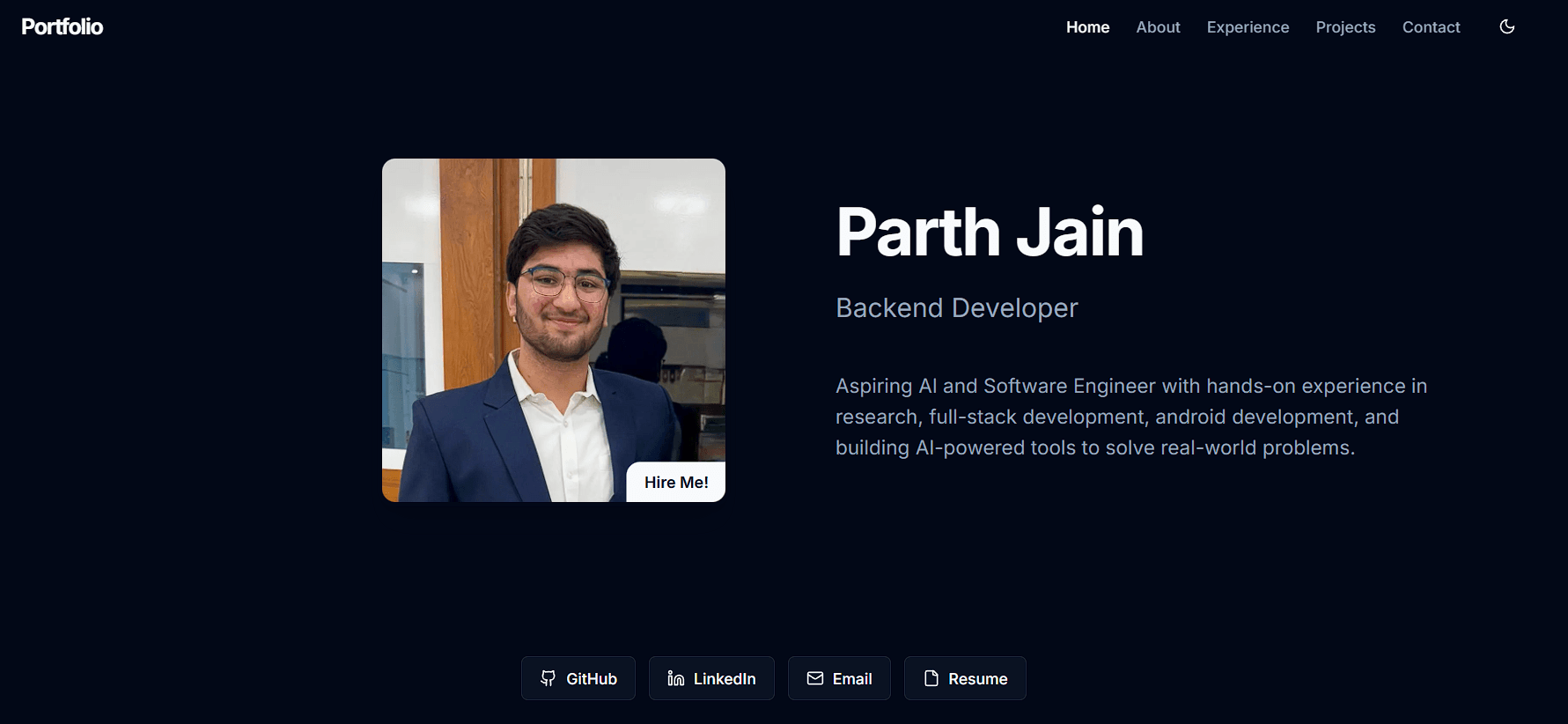Click the envelope icon beside Email
Screen dimensions: 1568x724
814,678
